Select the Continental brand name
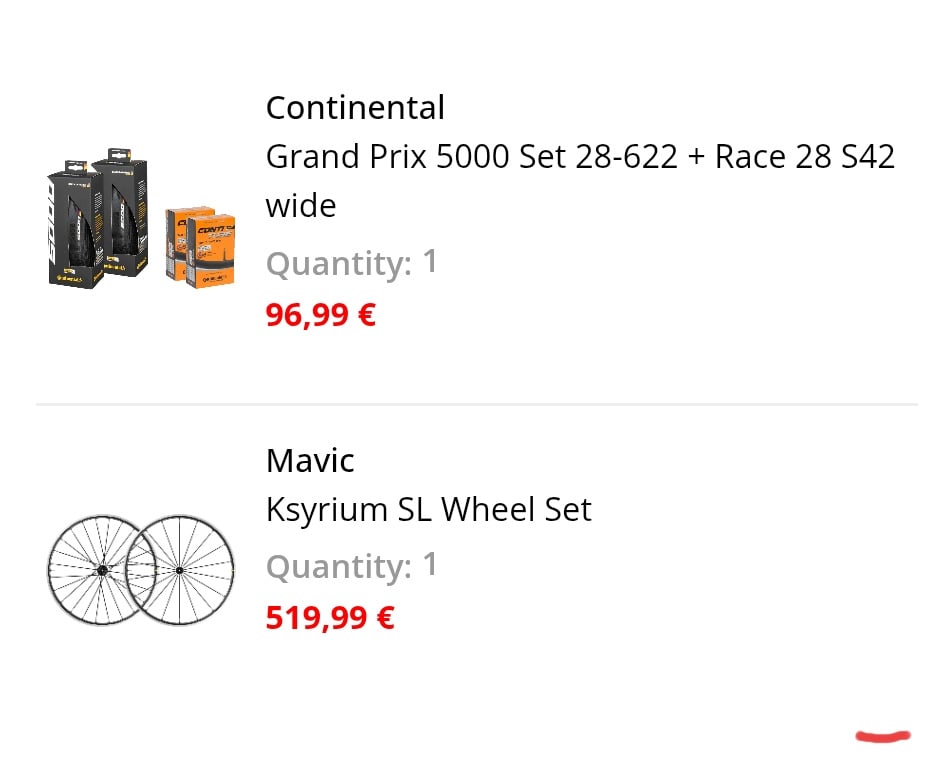Viewport: 947px width, 778px height. click(355, 108)
